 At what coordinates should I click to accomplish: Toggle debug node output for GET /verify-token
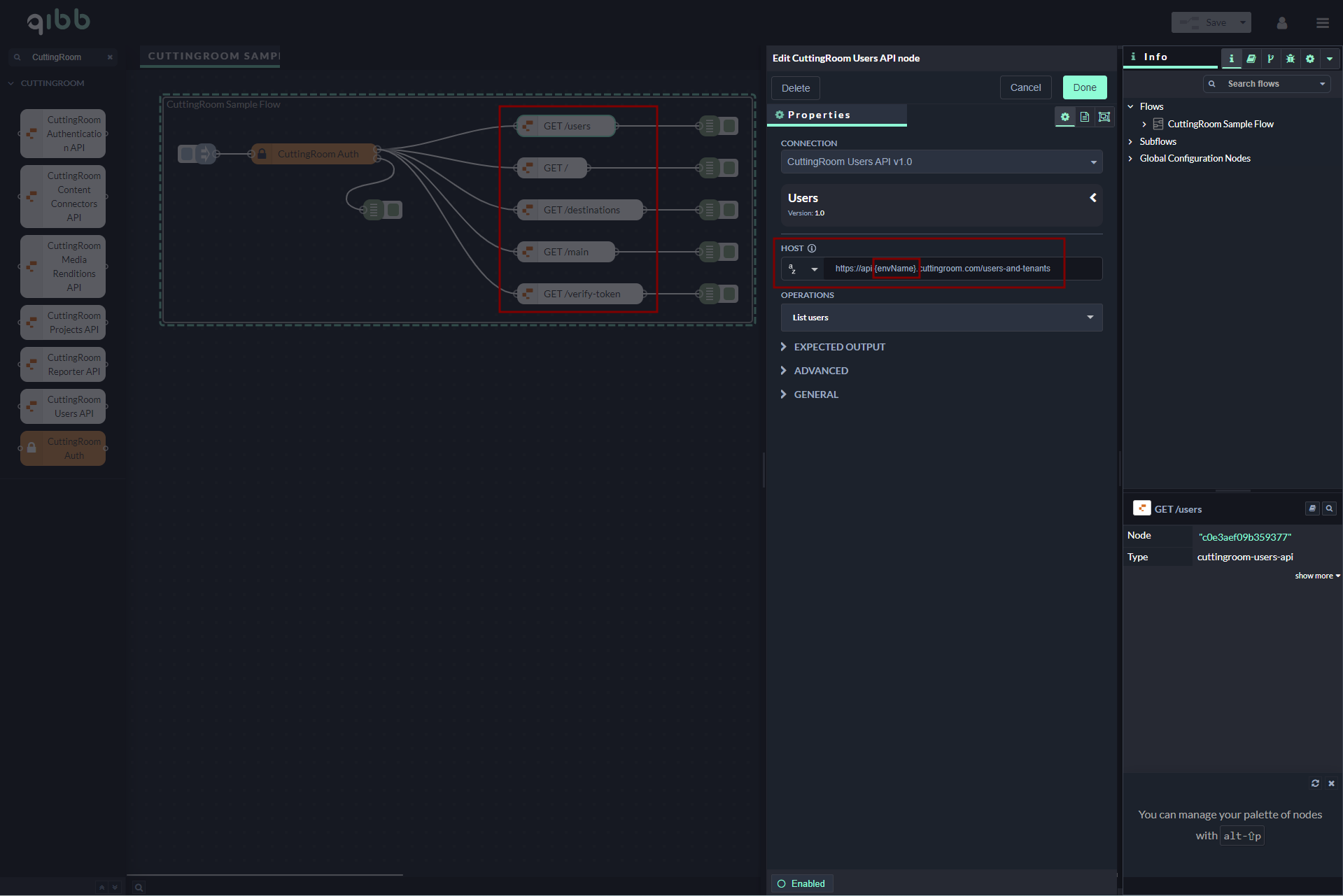(730, 294)
